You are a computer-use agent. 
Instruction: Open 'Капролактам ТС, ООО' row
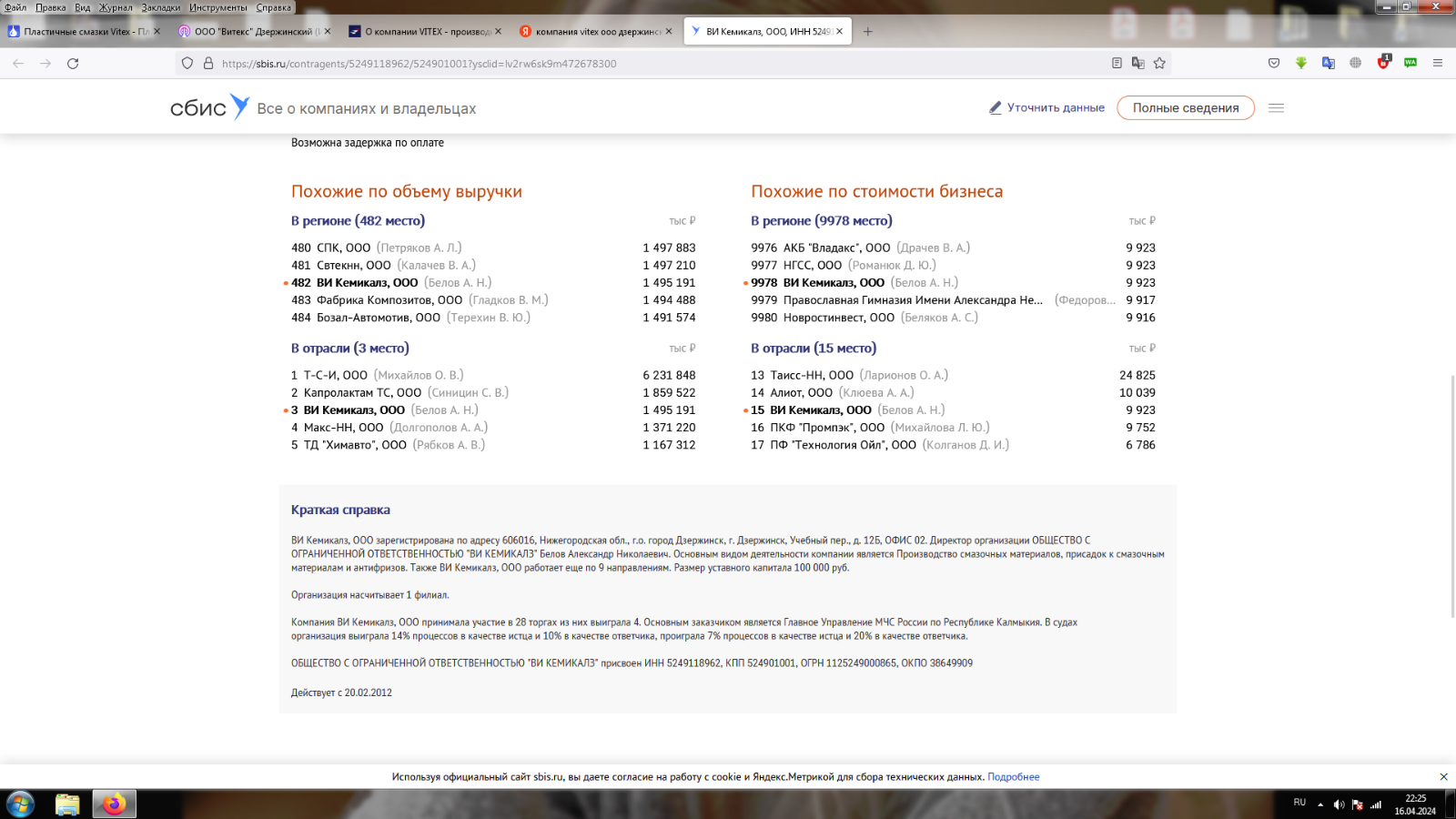(x=493, y=392)
